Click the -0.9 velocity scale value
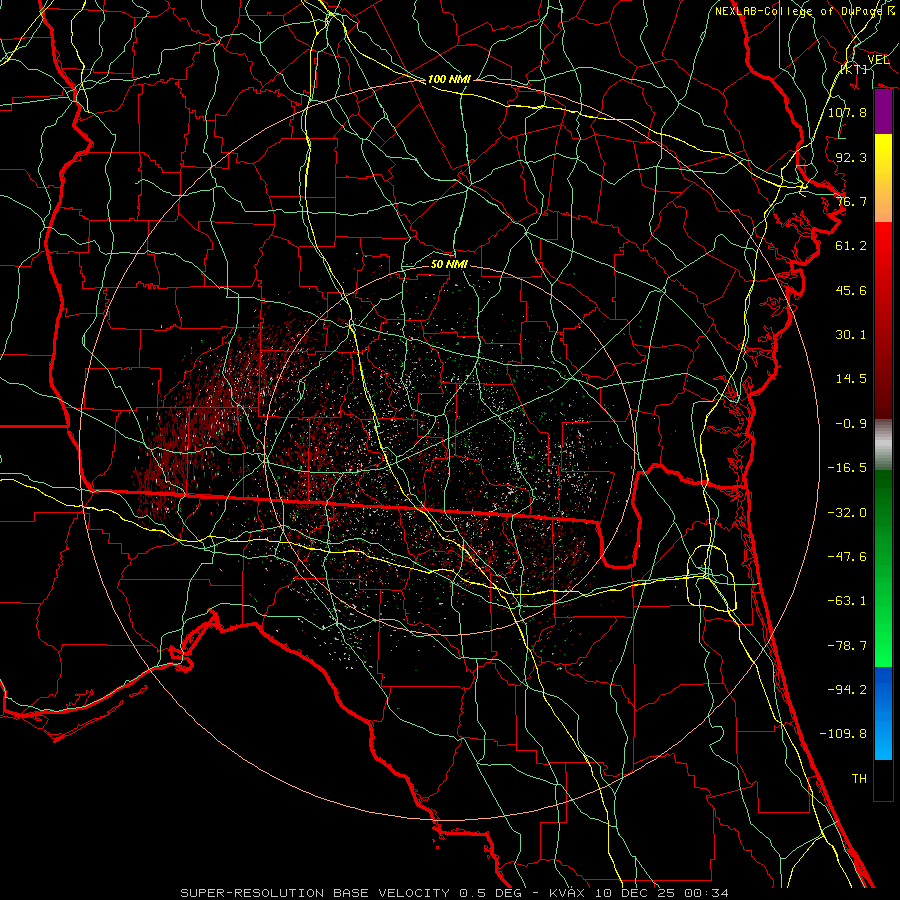Image resolution: width=900 pixels, height=900 pixels. click(x=851, y=424)
